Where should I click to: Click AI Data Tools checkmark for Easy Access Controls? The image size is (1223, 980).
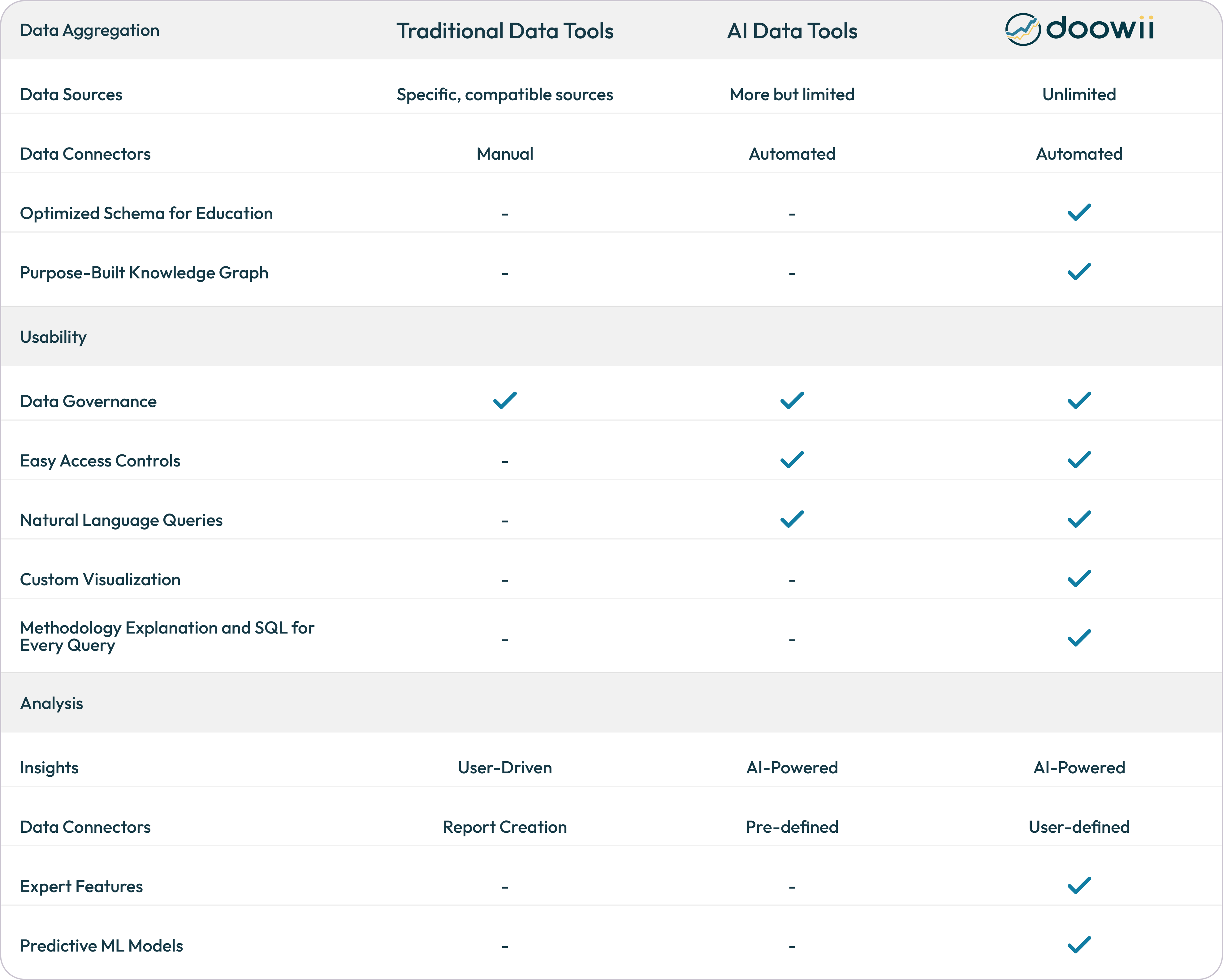[792, 459]
